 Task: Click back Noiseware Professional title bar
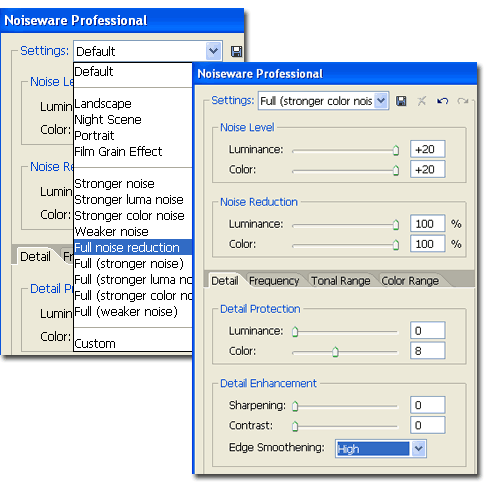[x=122, y=21]
